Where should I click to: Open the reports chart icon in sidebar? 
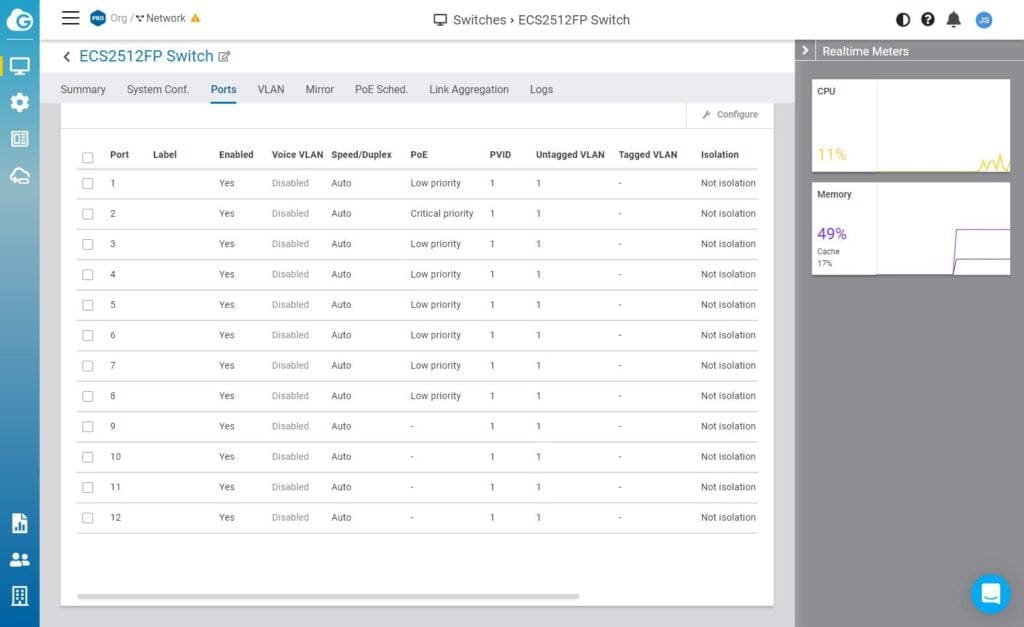19,523
